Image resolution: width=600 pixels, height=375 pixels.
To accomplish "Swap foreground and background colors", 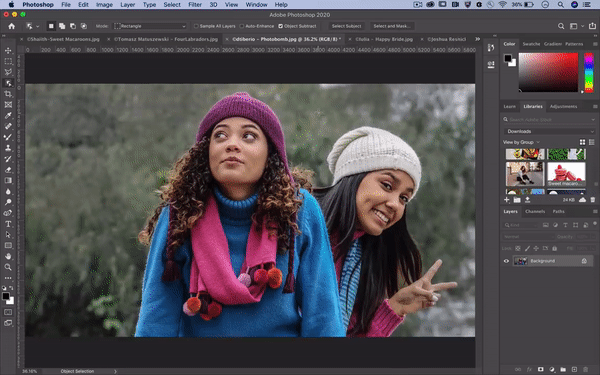I will pyautogui.click(x=11, y=288).
